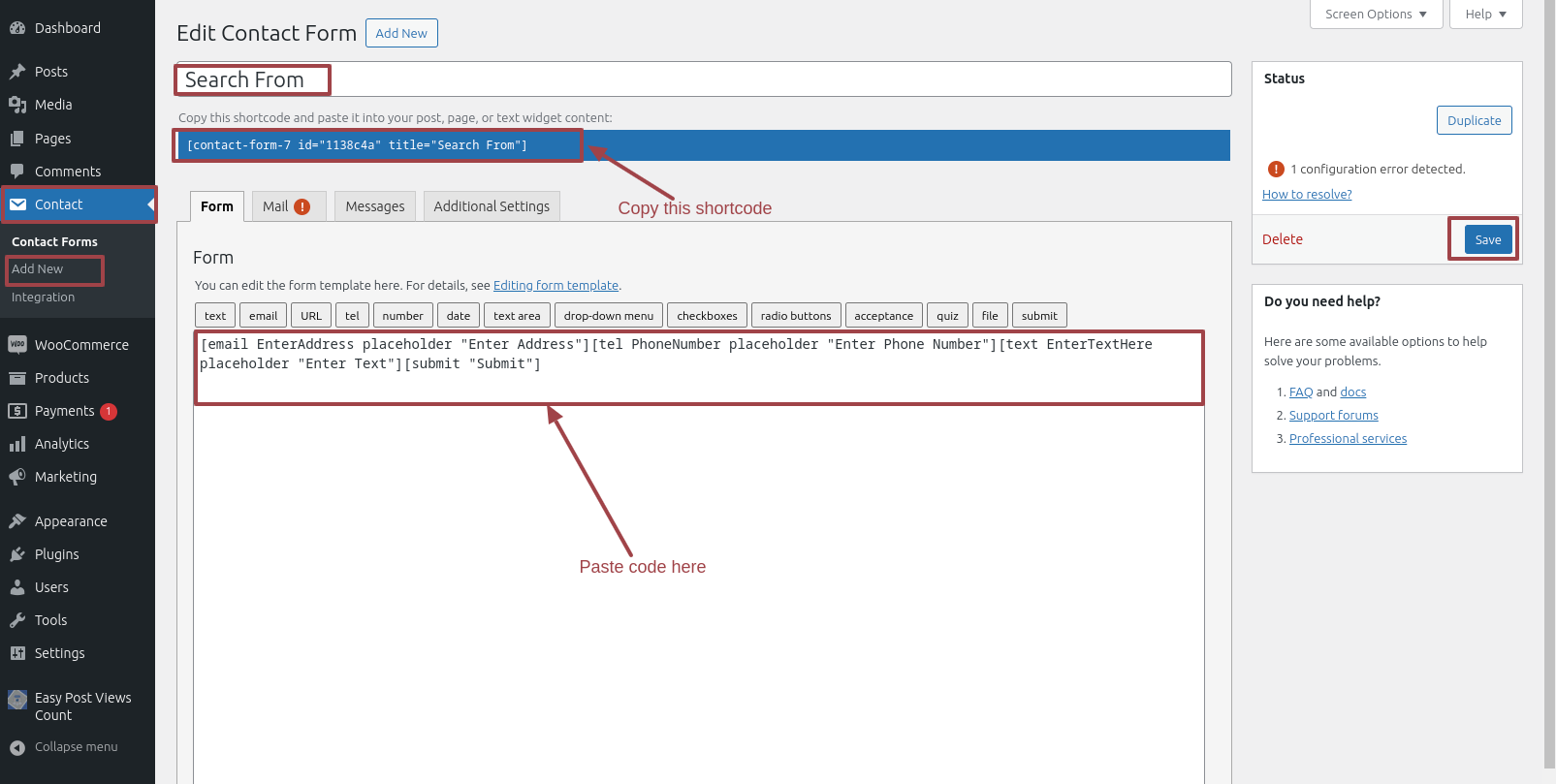Insert a drop-down menu form tag

pos(608,316)
